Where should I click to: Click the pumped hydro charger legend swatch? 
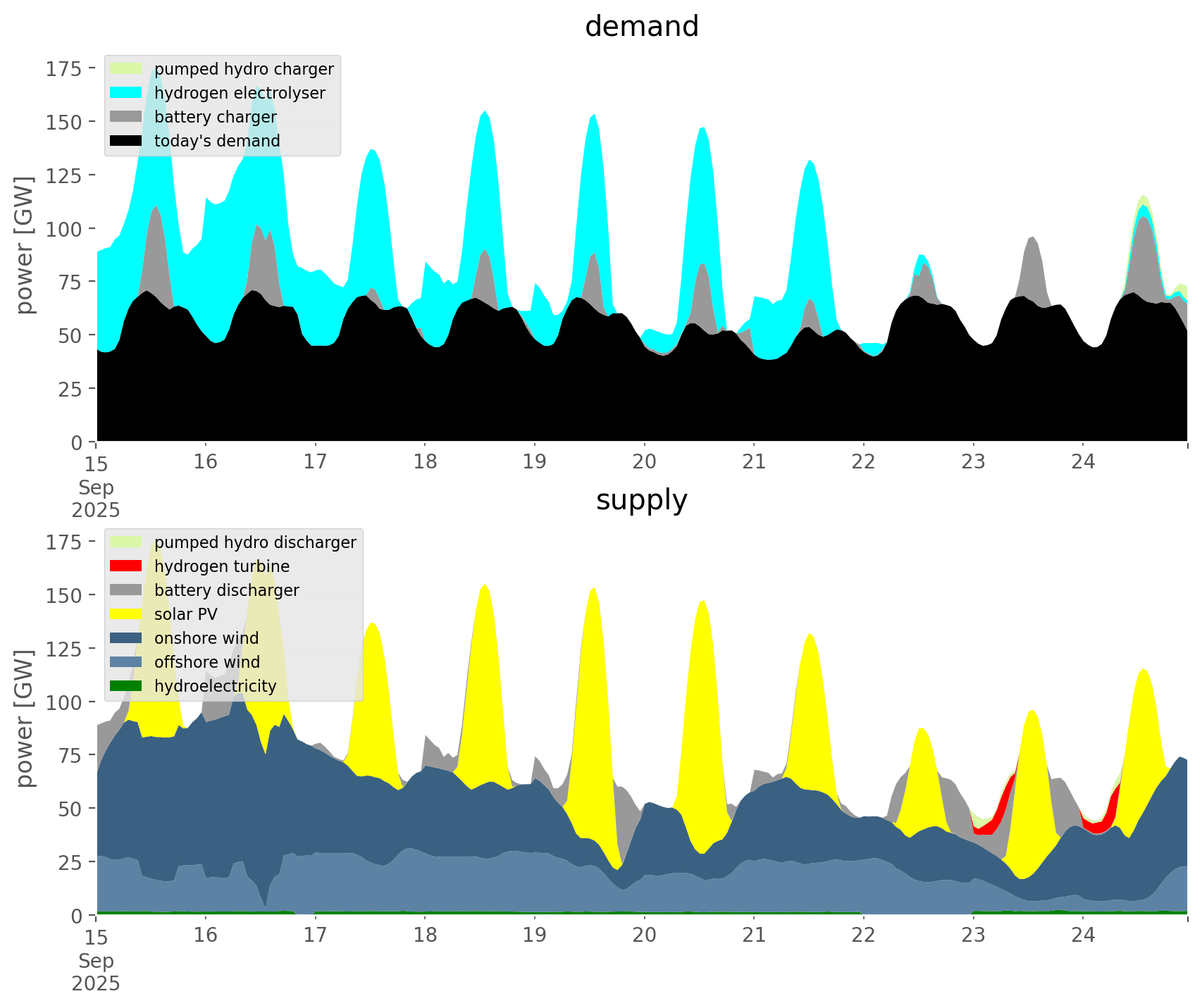tap(126, 69)
